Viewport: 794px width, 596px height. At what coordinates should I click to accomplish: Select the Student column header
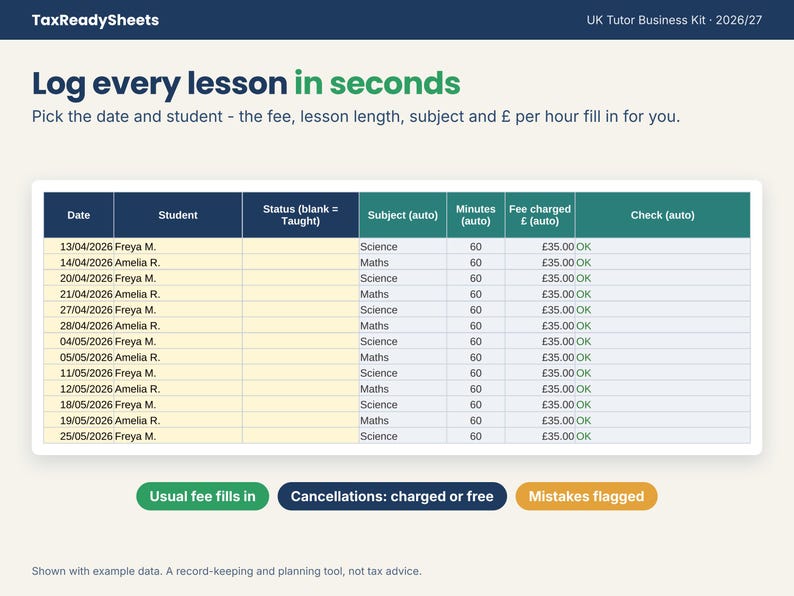pos(178,215)
